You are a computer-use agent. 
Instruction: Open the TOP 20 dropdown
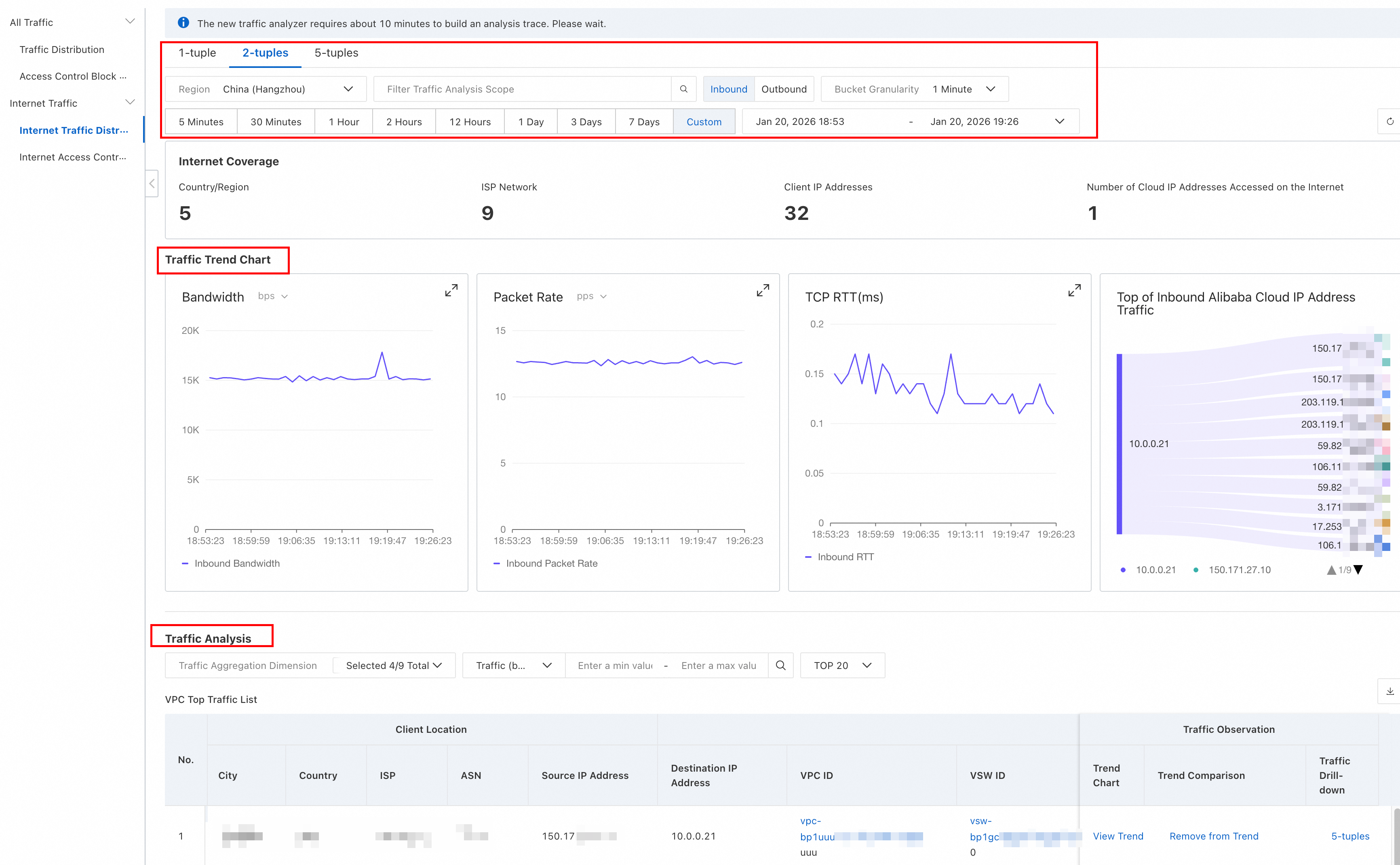pos(842,665)
